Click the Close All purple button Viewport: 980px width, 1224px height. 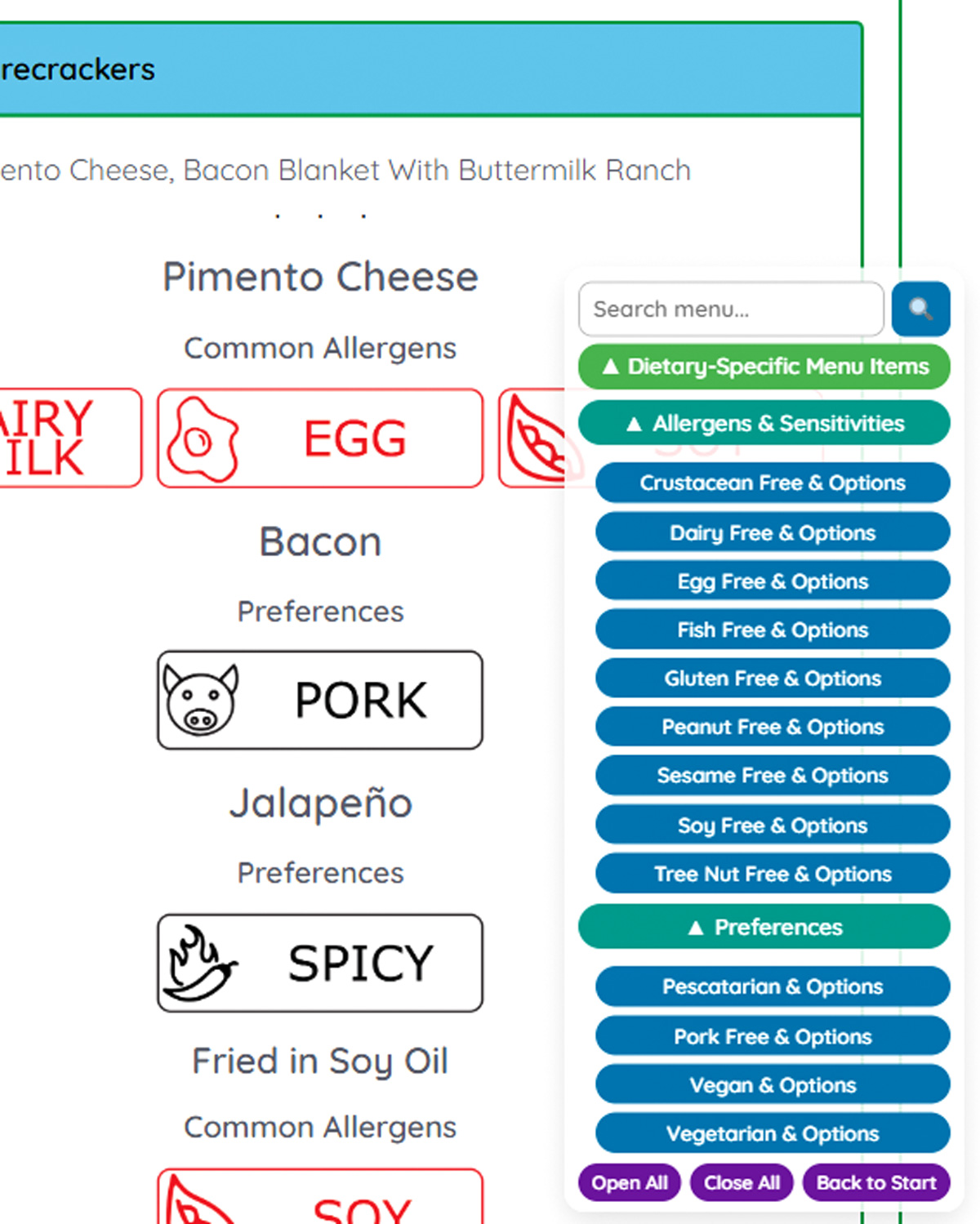pyautogui.click(x=742, y=1182)
